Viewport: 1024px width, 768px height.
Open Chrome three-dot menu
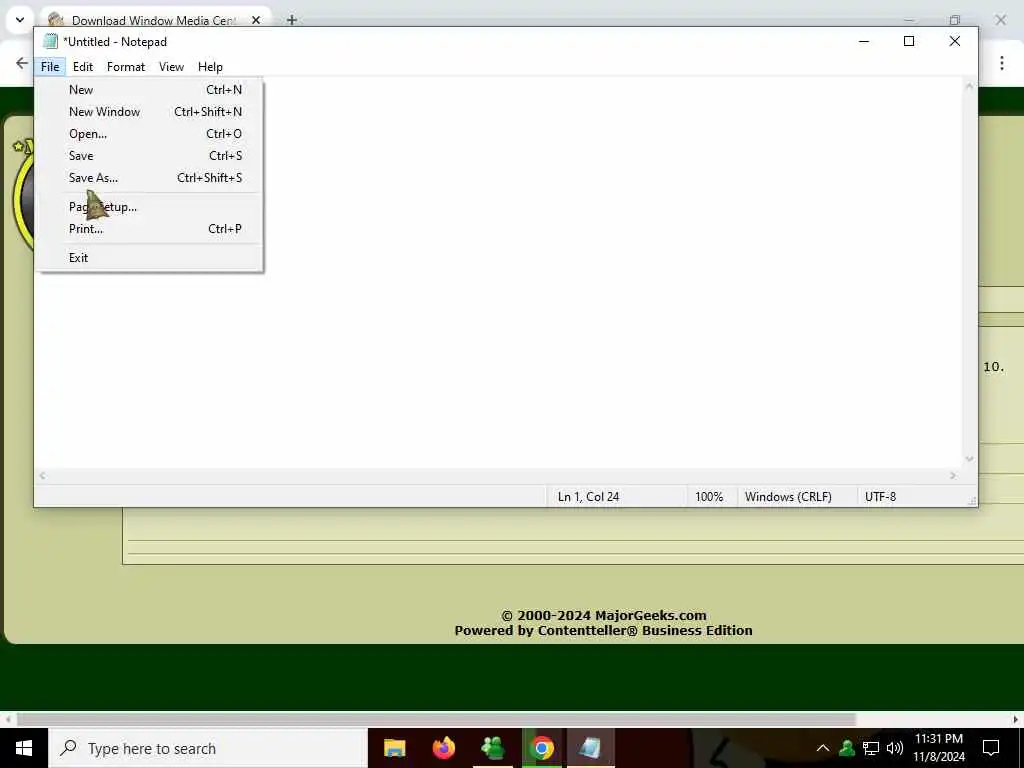tap(1002, 63)
